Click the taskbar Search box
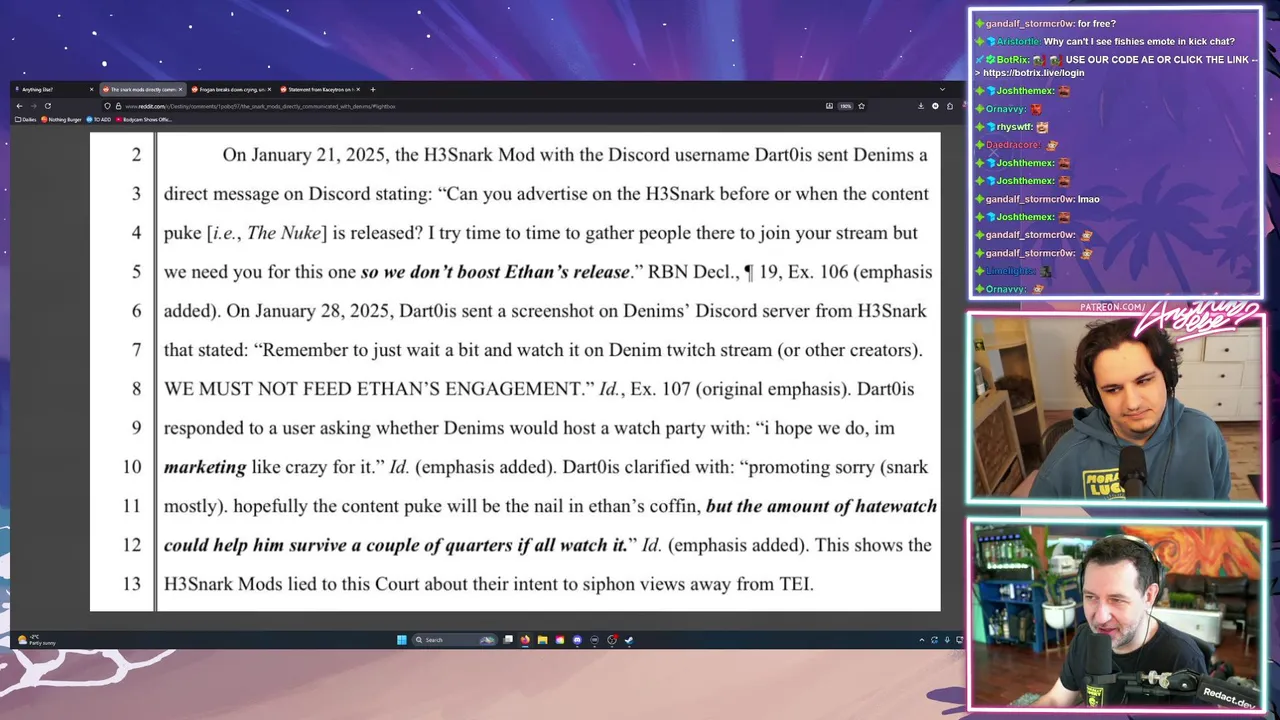 [x=454, y=640]
